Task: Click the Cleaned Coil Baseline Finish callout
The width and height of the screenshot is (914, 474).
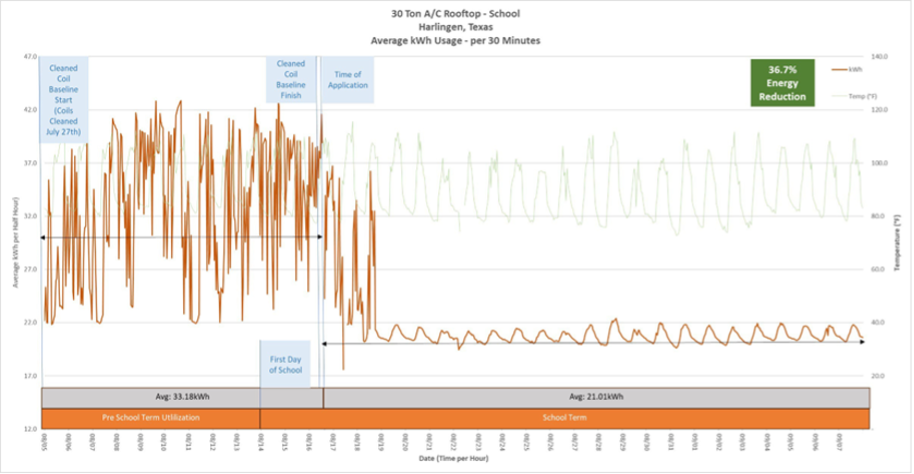Action: click(x=291, y=80)
